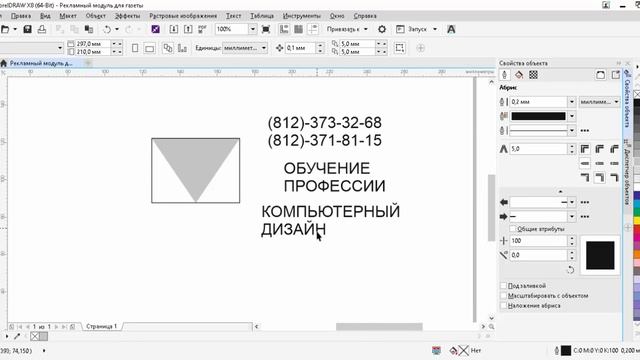This screenshot has height=360, width=640.
Task: Click the Import icon with down arrow
Action: 173,29
